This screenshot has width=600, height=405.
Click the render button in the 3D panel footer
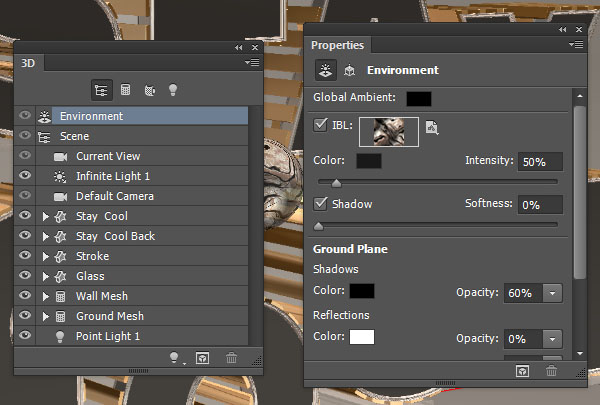(x=202, y=358)
